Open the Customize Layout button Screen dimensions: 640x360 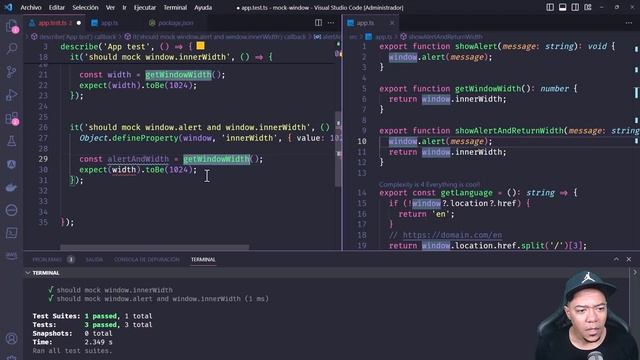click(x=588, y=7)
